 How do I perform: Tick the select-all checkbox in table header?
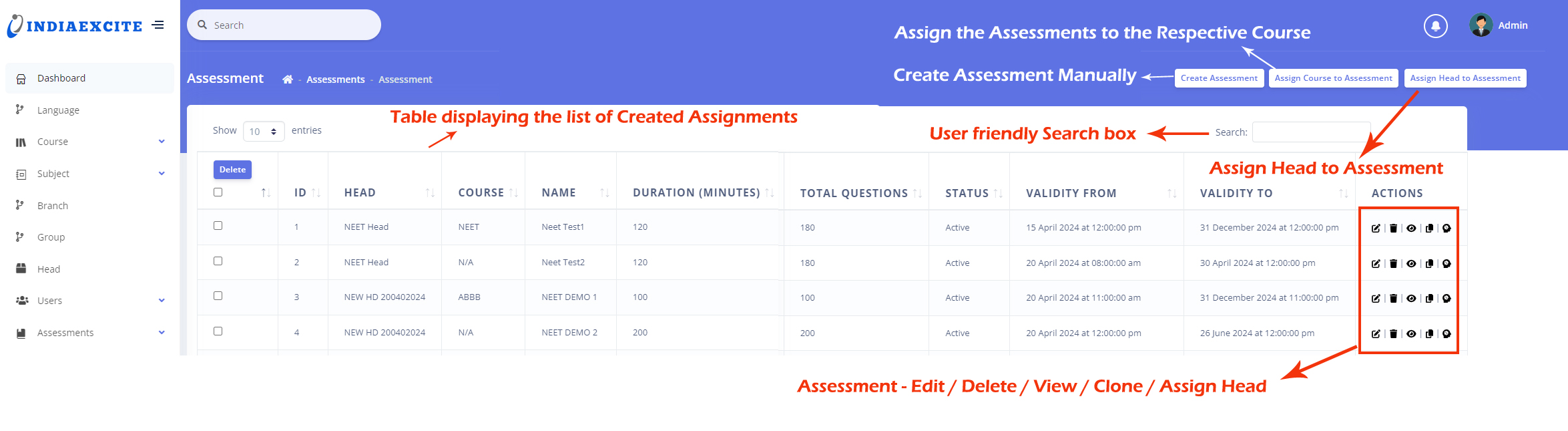pyautogui.click(x=218, y=192)
